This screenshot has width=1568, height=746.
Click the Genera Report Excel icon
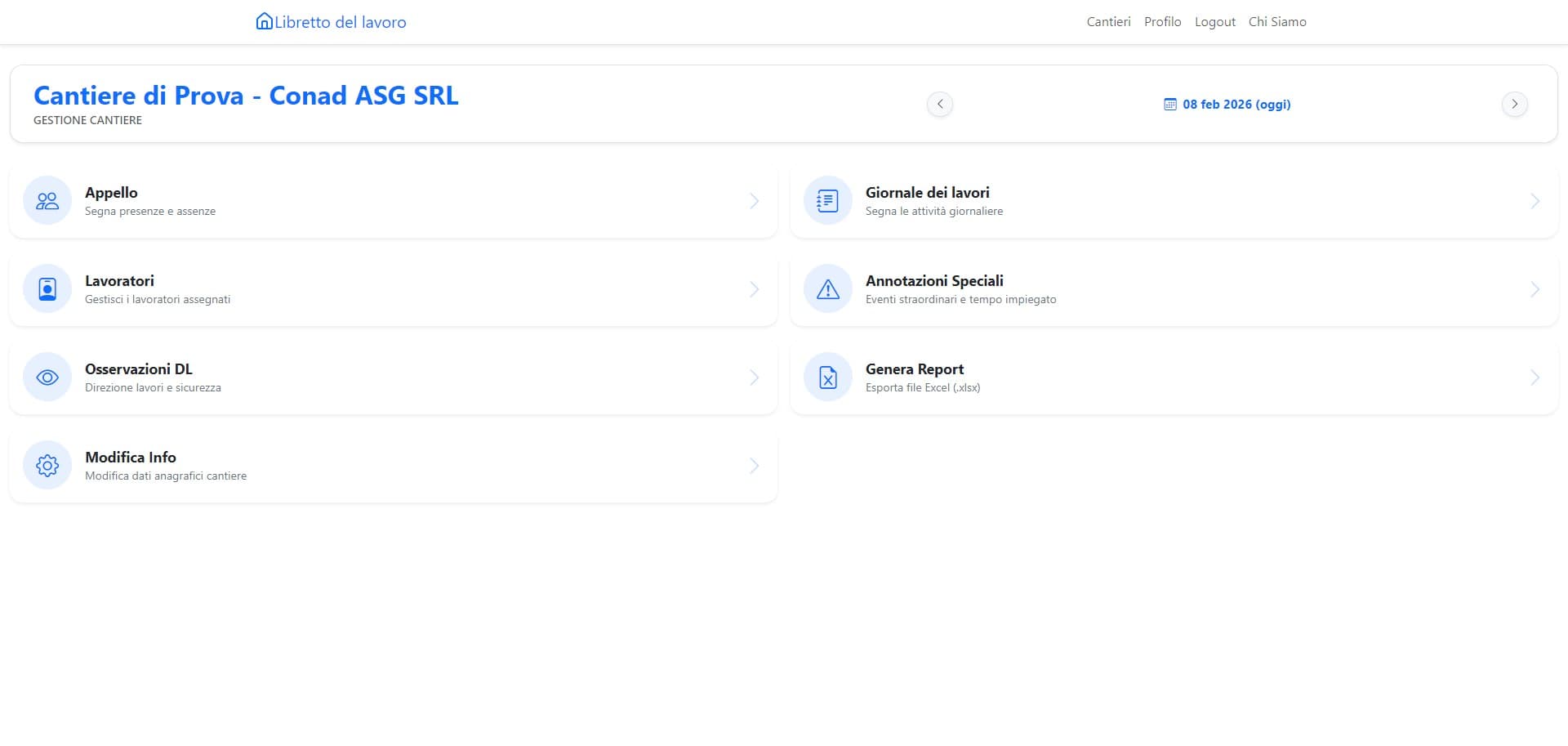(827, 377)
